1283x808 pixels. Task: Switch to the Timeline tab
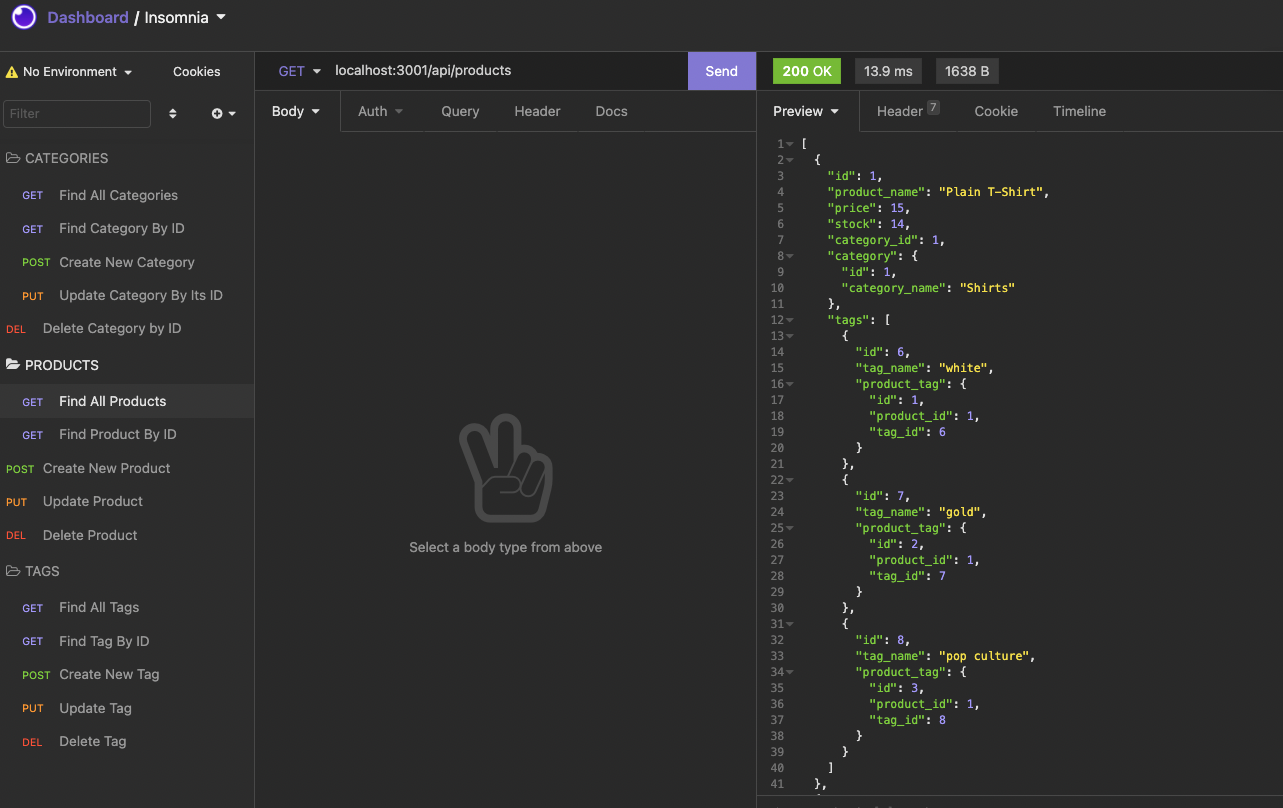(x=1079, y=111)
